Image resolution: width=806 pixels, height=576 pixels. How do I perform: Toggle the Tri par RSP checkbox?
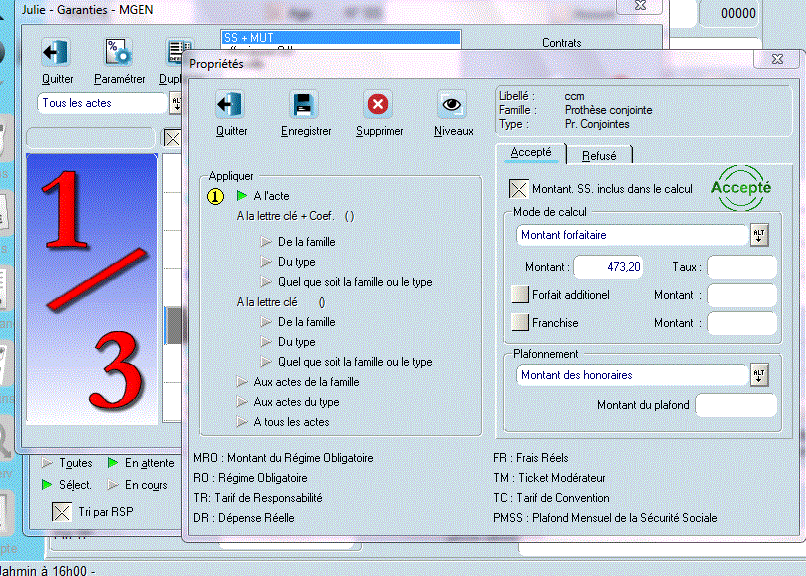pyautogui.click(x=62, y=512)
